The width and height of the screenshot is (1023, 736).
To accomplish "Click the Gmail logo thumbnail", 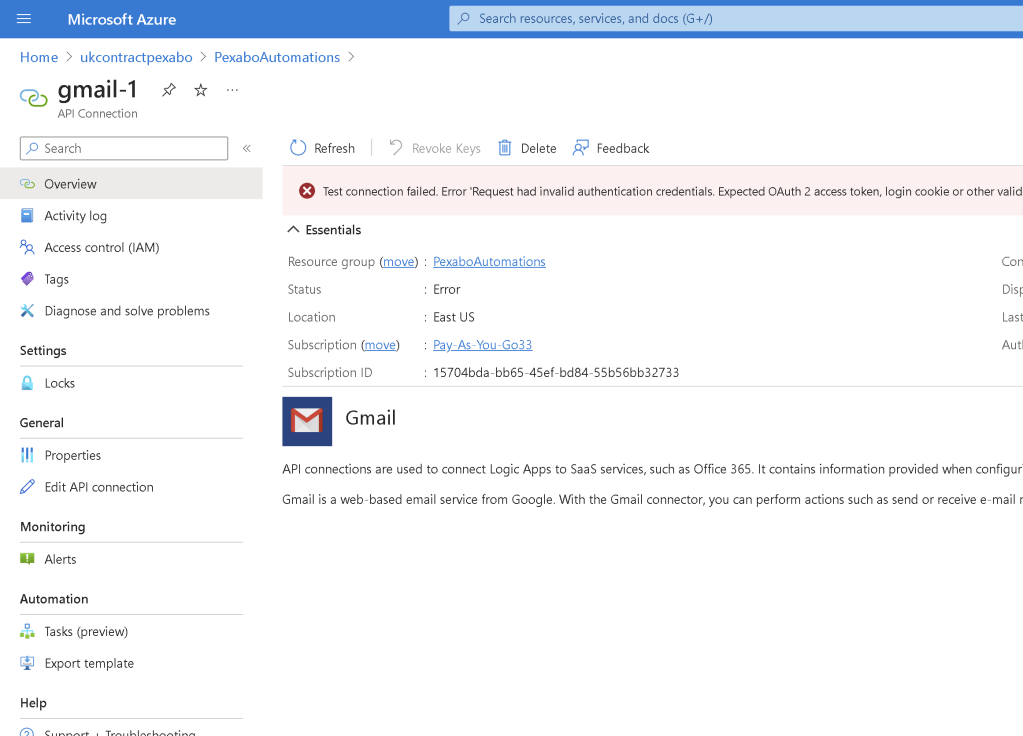I will [x=307, y=421].
